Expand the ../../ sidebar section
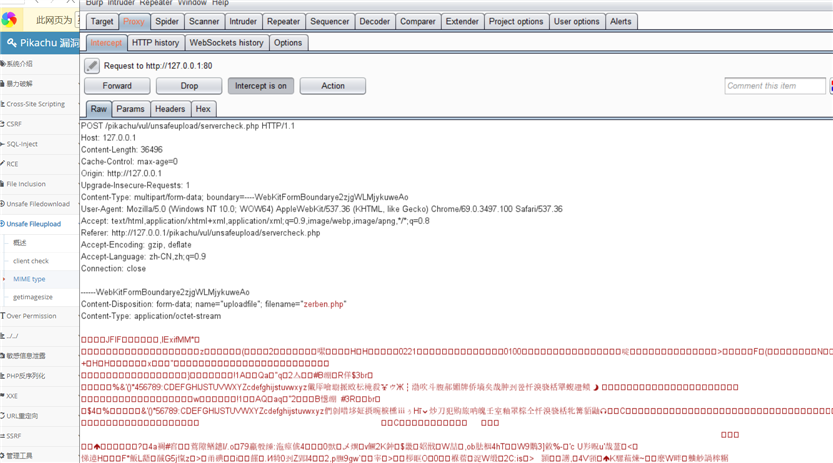 (39, 336)
